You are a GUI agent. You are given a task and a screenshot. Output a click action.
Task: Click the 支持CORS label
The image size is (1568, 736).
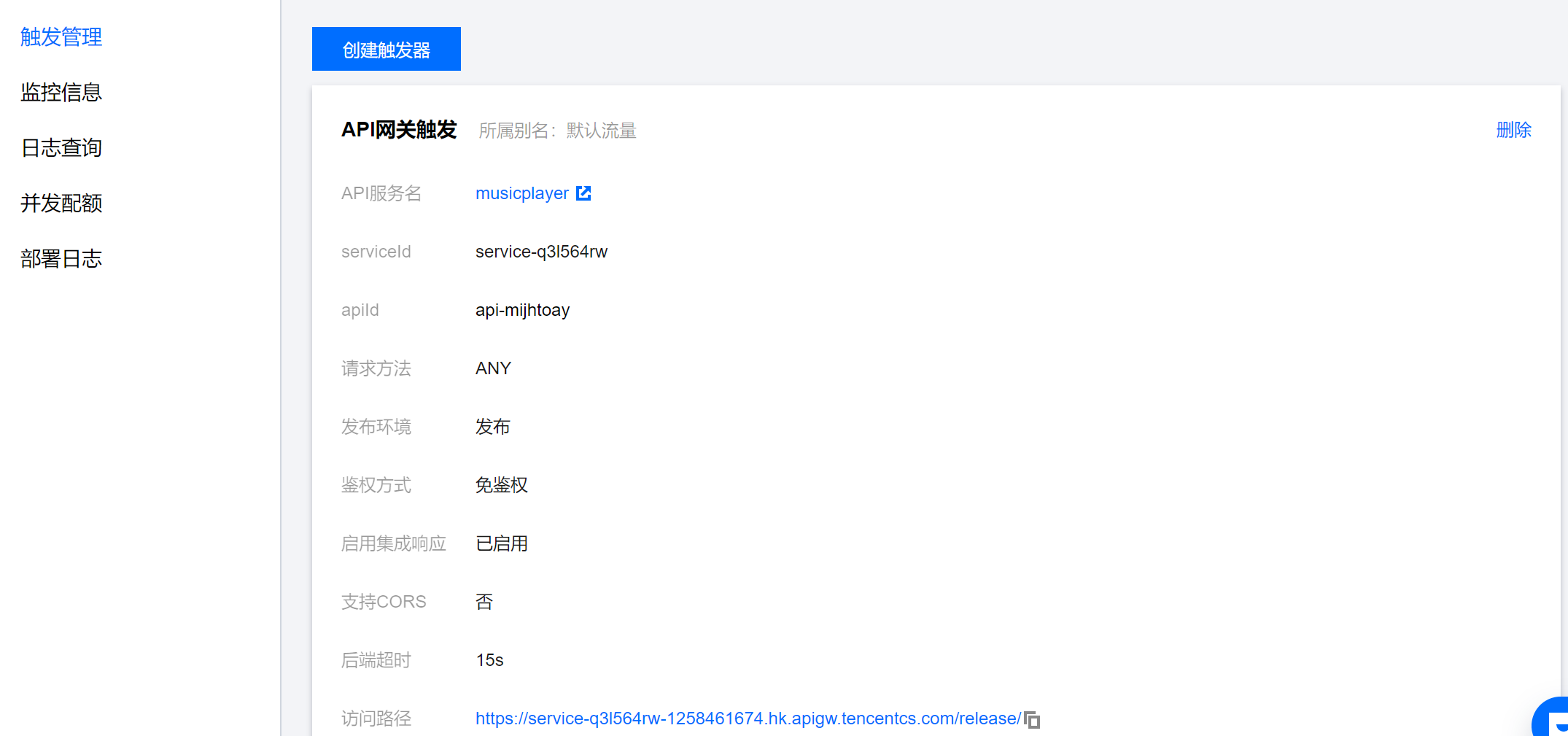pyautogui.click(x=384, y=602)
